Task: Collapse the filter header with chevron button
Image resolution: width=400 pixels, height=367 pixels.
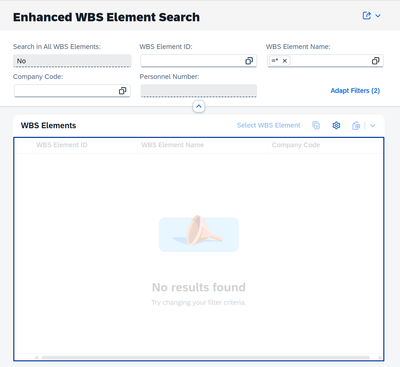Action: tap(199, 107)
